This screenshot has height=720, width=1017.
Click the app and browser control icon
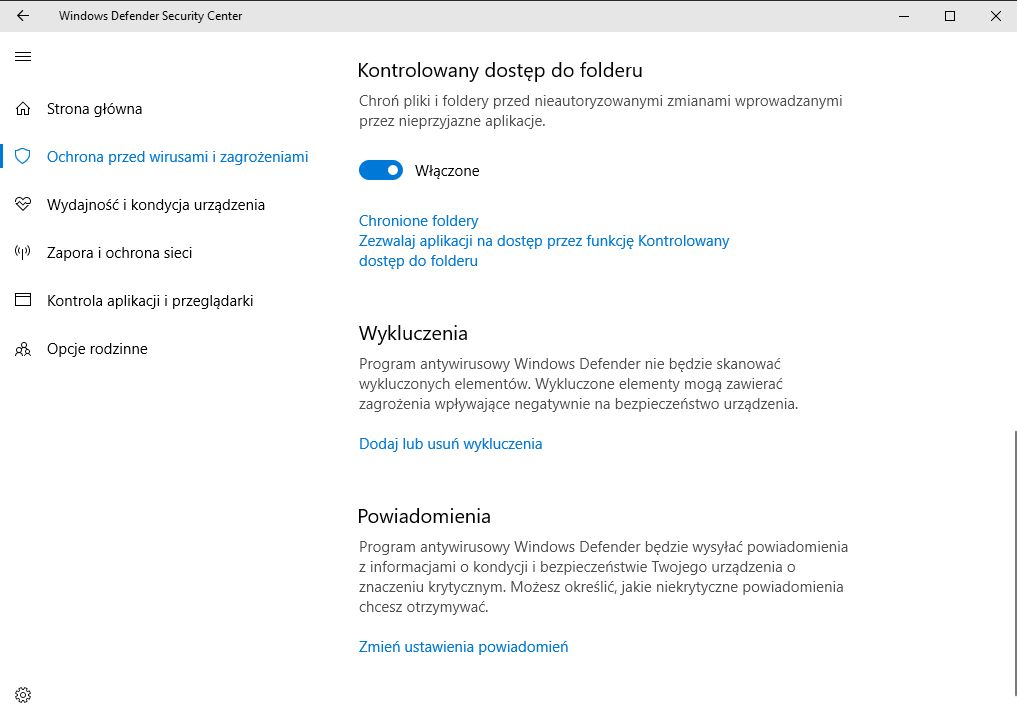click(23, 301)
